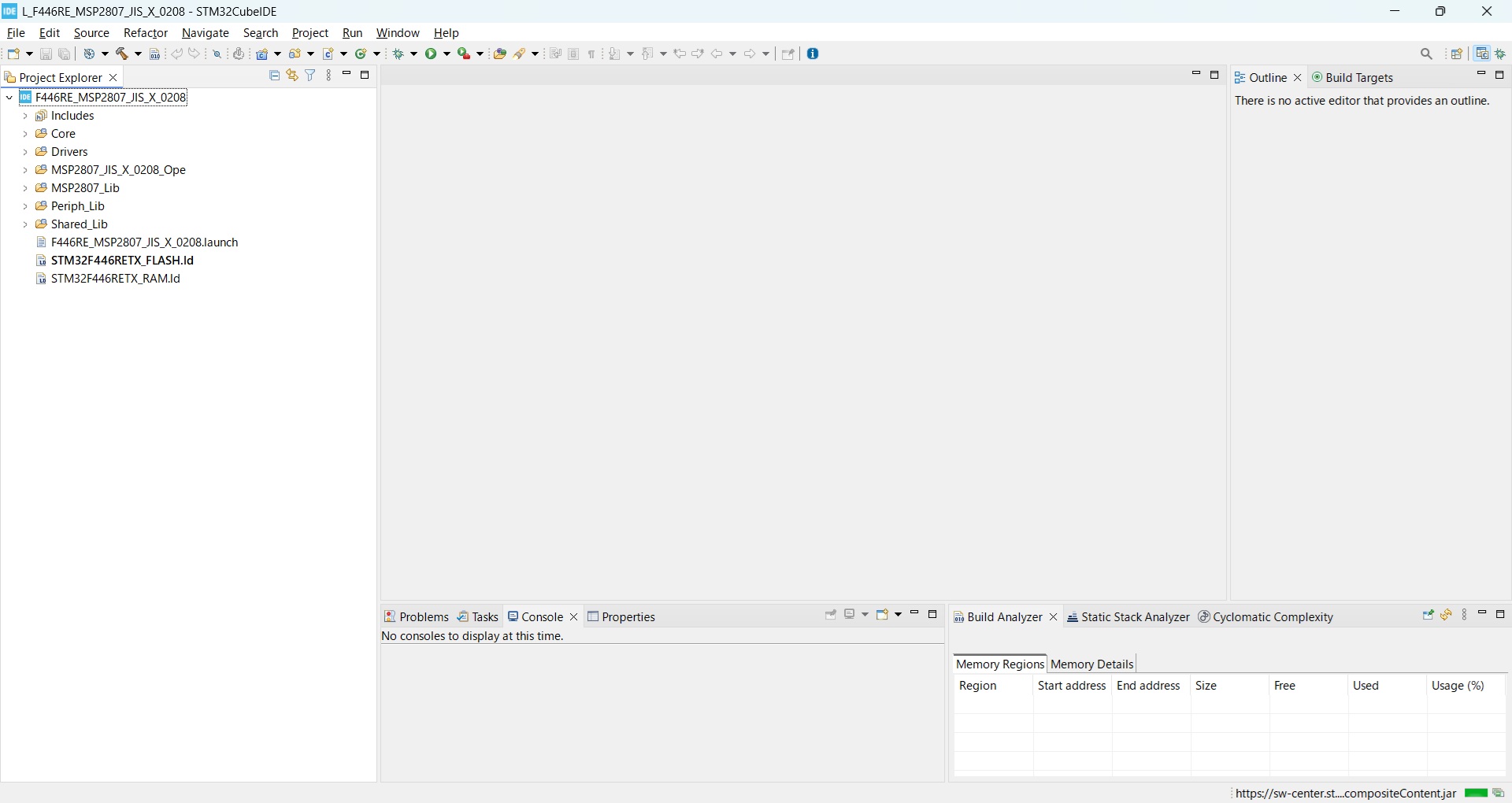The image size is (1512, 803).
Task: Toggle Pin Editor button in main toolbar
Action: click(788, 54)
